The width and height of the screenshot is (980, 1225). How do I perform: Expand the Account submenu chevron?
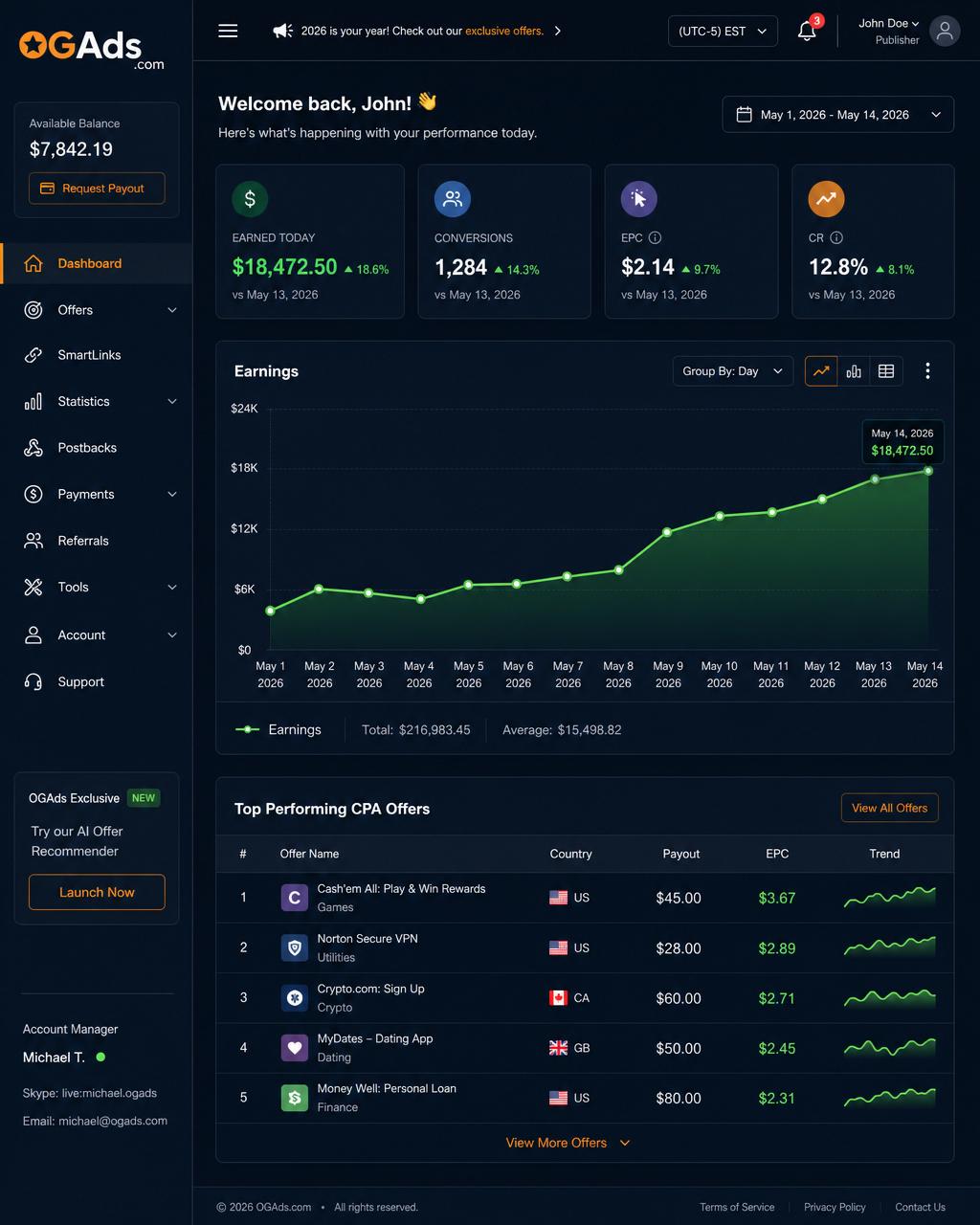(x=172, y=635)
